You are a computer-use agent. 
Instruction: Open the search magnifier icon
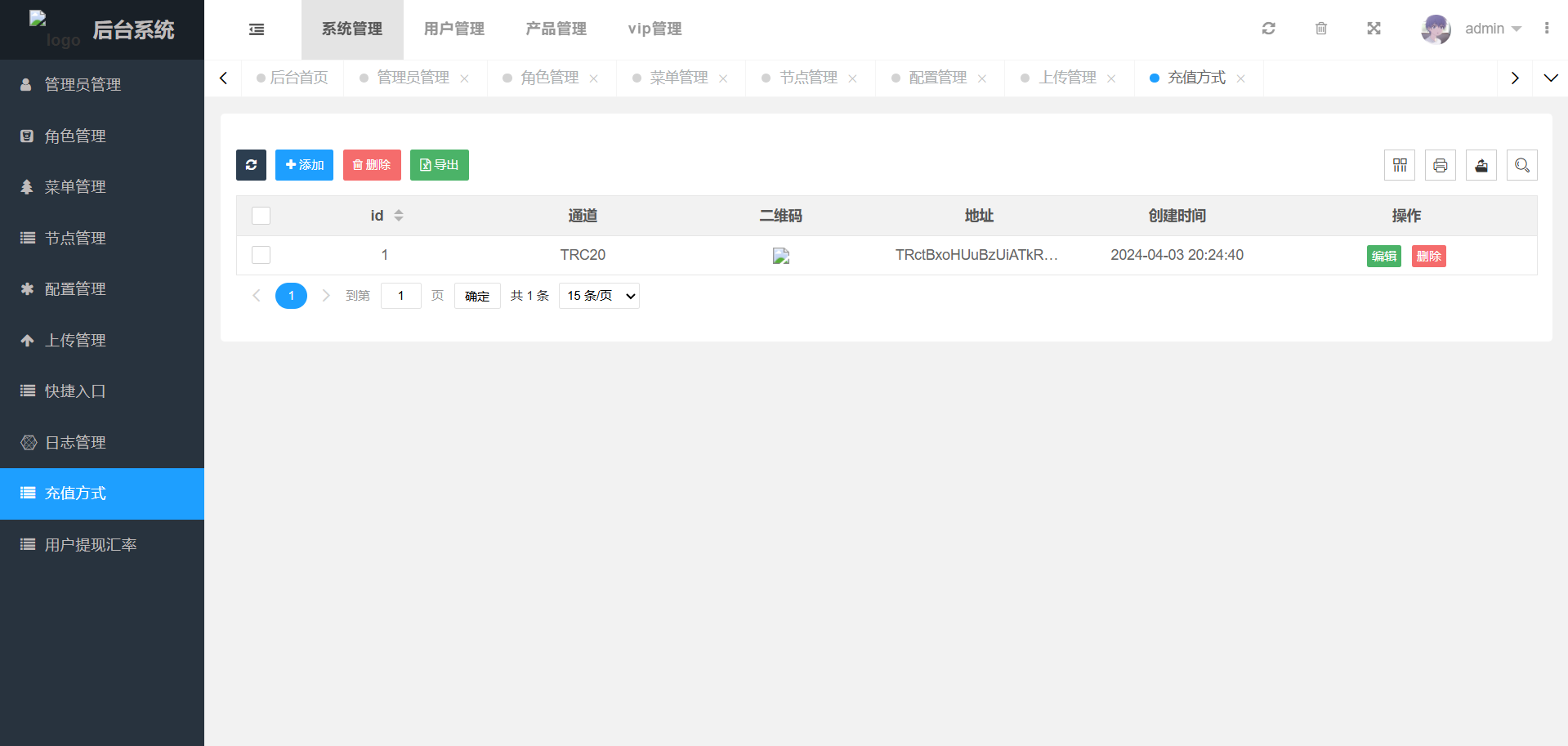tap(1521, 165)
